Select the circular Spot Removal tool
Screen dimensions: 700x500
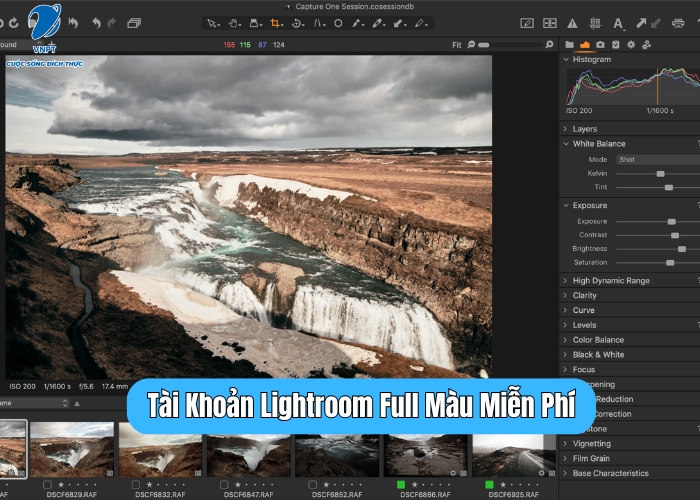338,23
